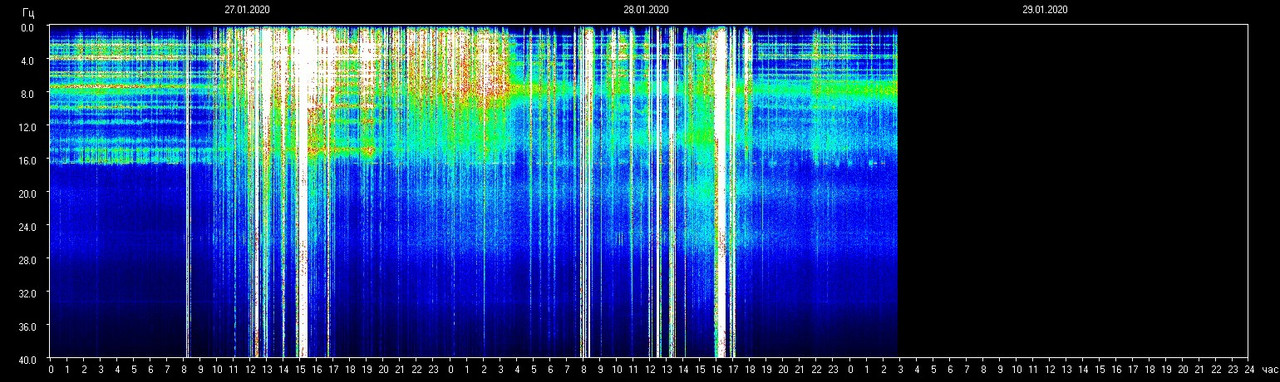The height and width of the screenshot is (382, 1280).
Task: Click the Гц frequency axis unit label
Action: pyautogui.click(x=28, y=12)
